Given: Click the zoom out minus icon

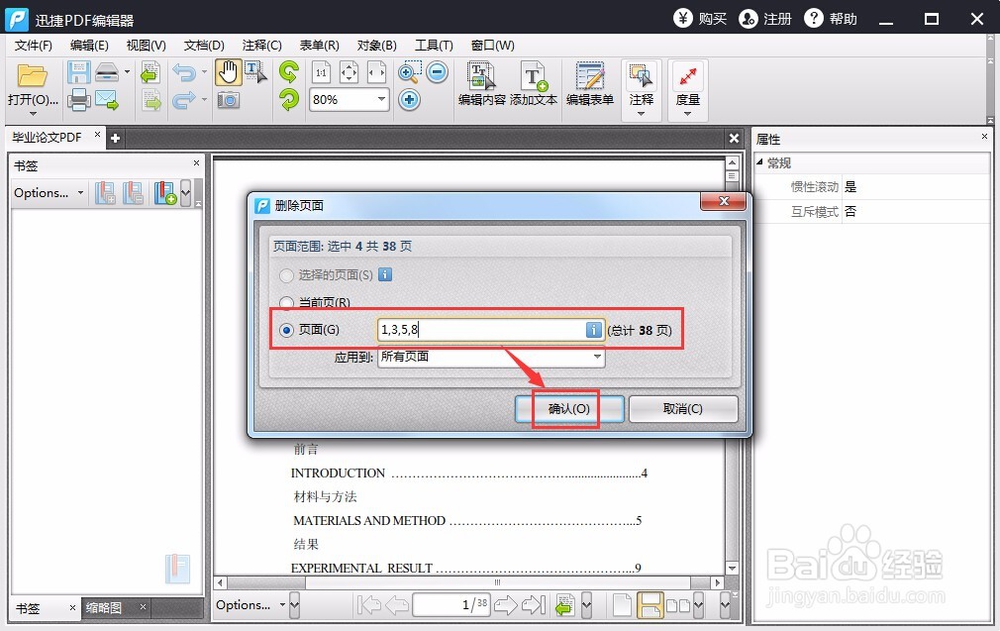Looking at the screenshot, I should (x=438, y=72).
